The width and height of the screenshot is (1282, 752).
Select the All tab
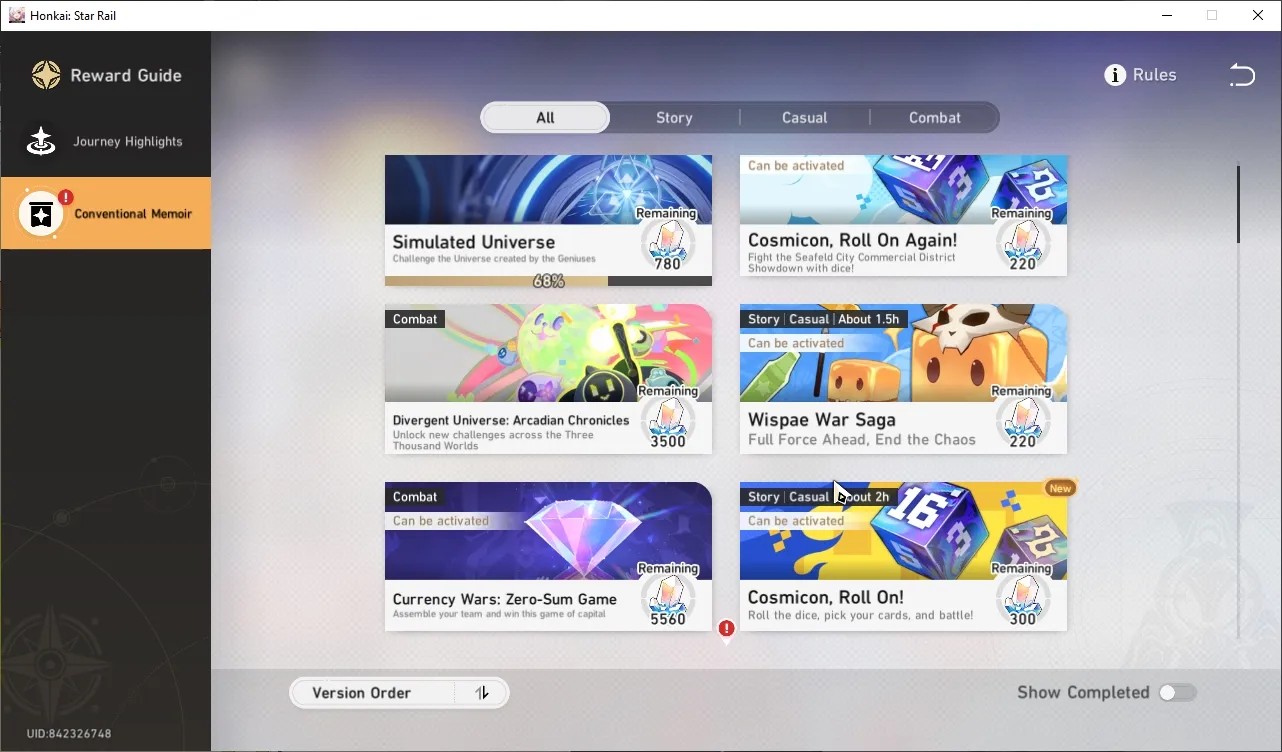point(545,118)
